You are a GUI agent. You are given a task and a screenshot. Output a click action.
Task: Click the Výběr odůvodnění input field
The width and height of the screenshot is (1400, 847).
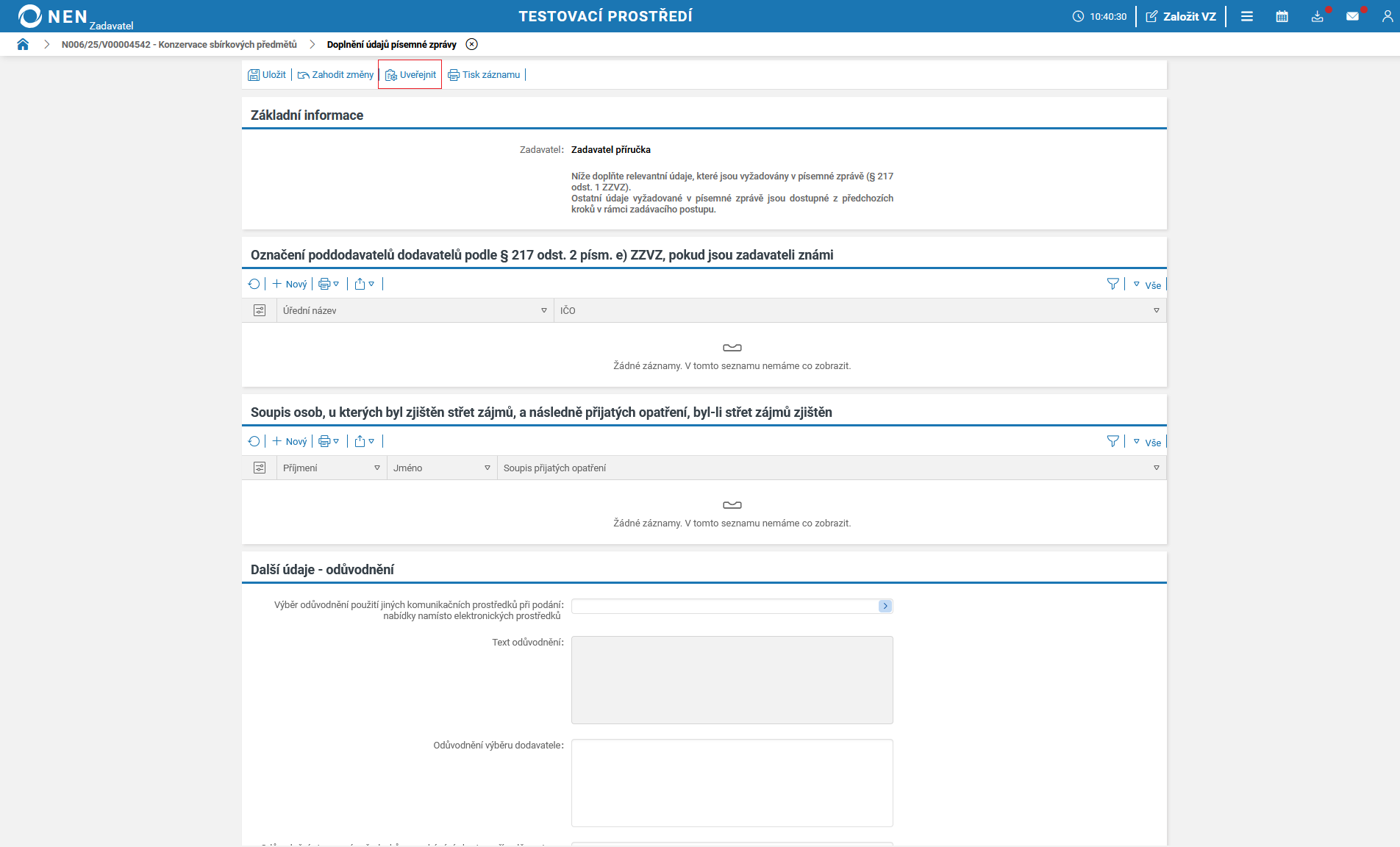click(725, 606)
